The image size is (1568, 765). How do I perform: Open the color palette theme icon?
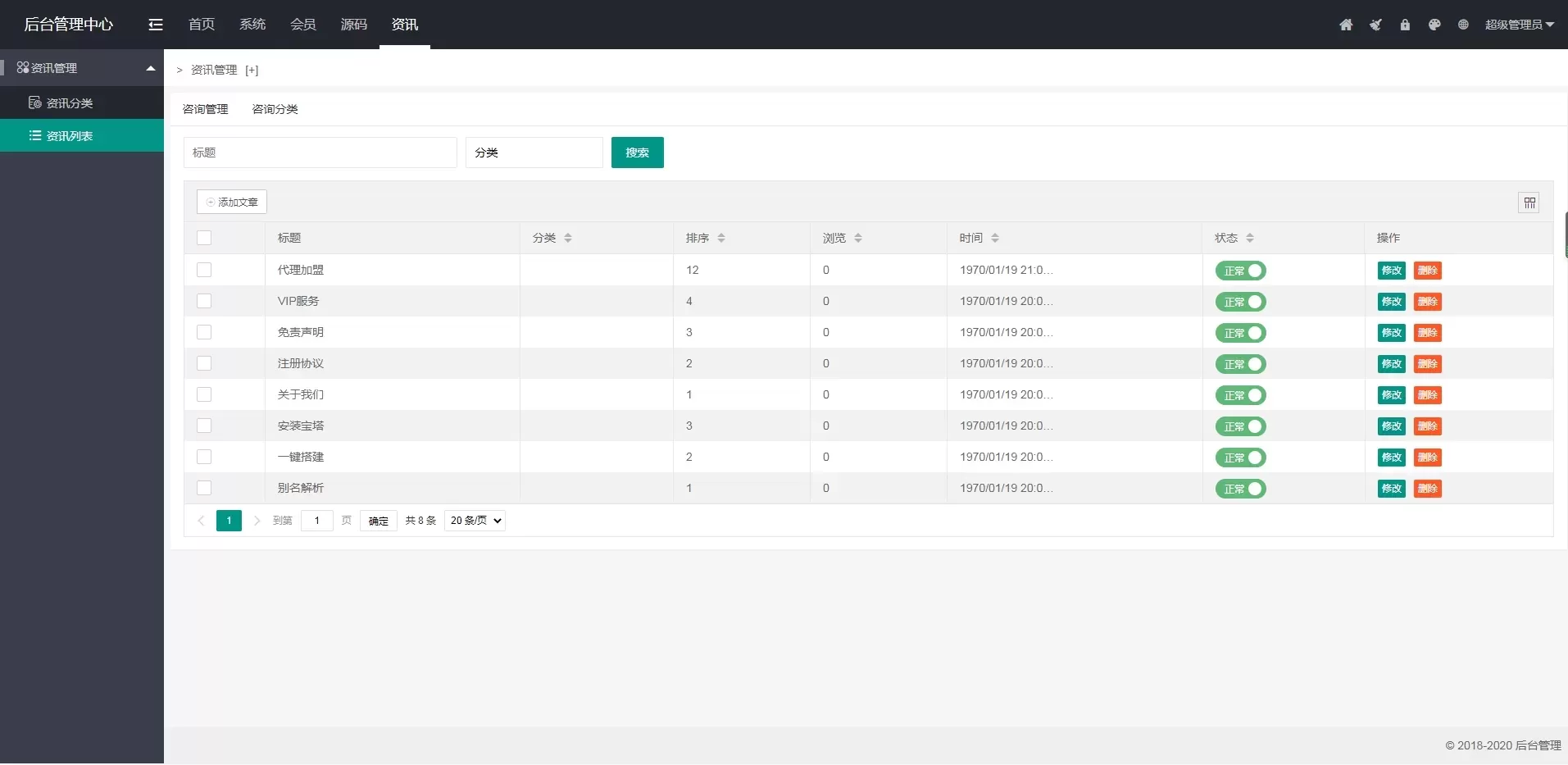point(1434,25)
